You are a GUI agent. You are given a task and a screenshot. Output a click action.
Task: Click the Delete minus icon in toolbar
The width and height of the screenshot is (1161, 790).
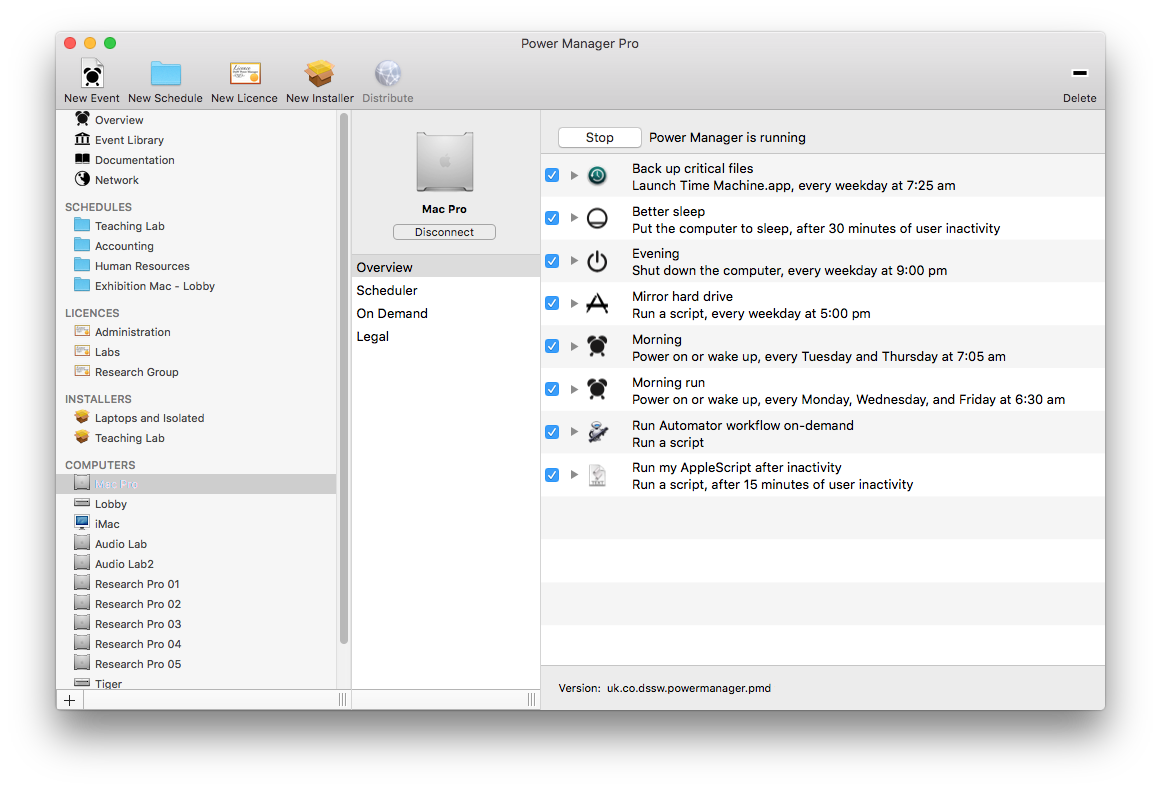point(1080,73)
